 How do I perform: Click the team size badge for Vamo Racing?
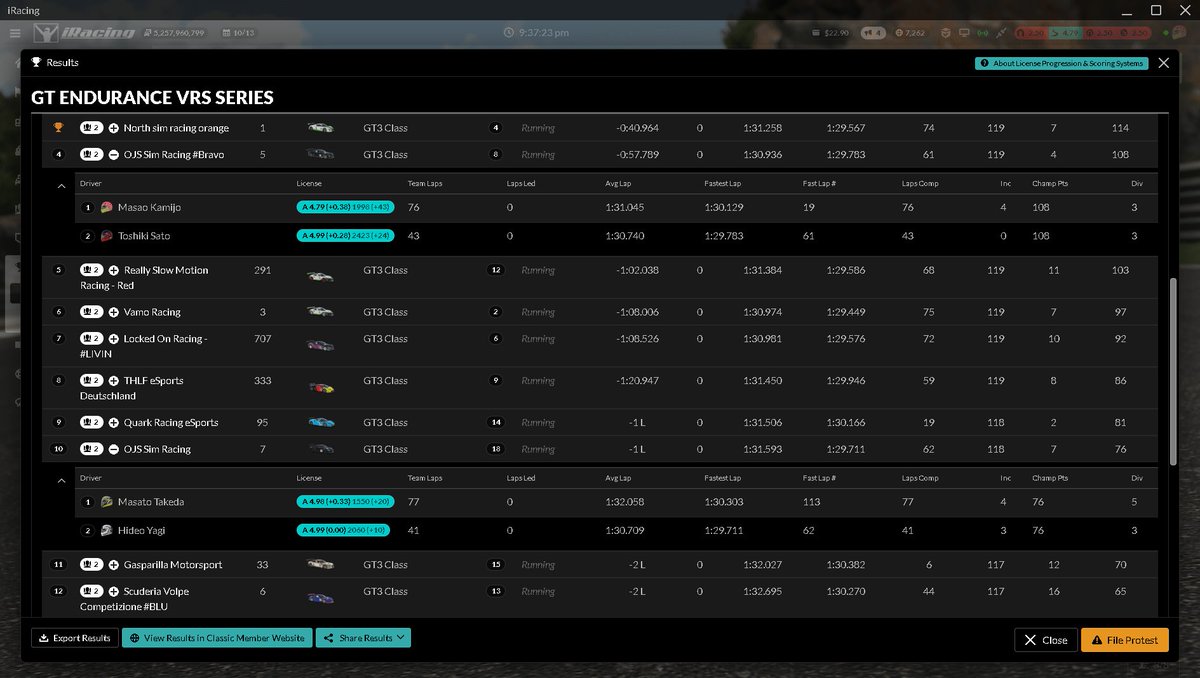tap(91, 312)
